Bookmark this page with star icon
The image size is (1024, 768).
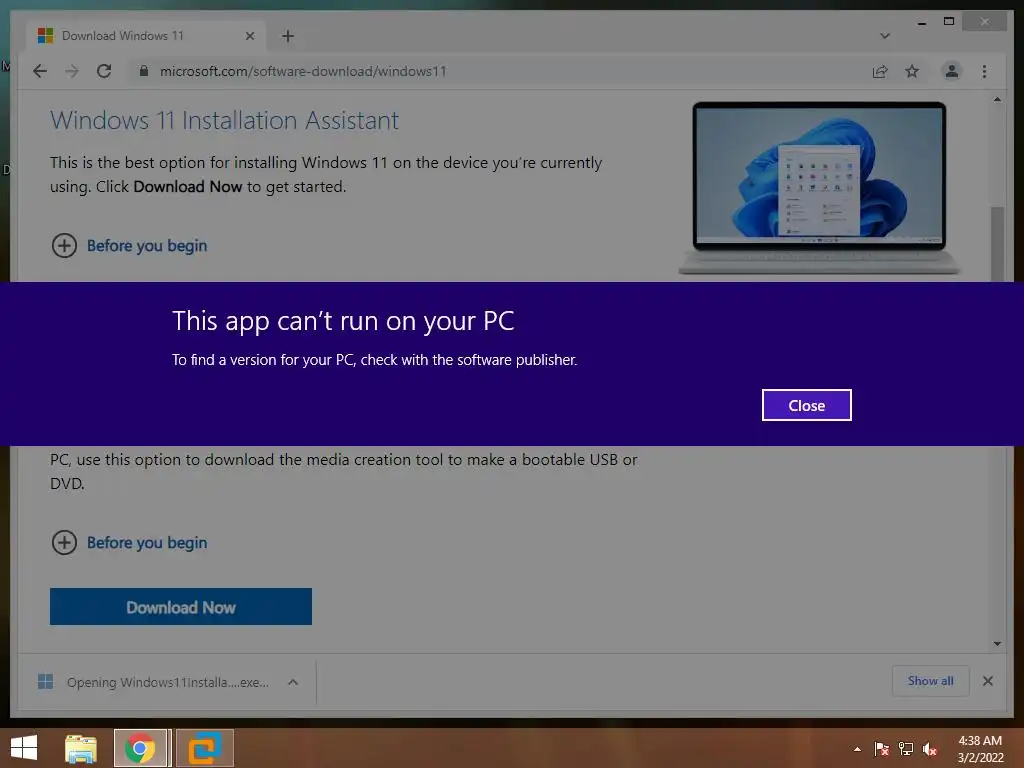pos(912,71)
